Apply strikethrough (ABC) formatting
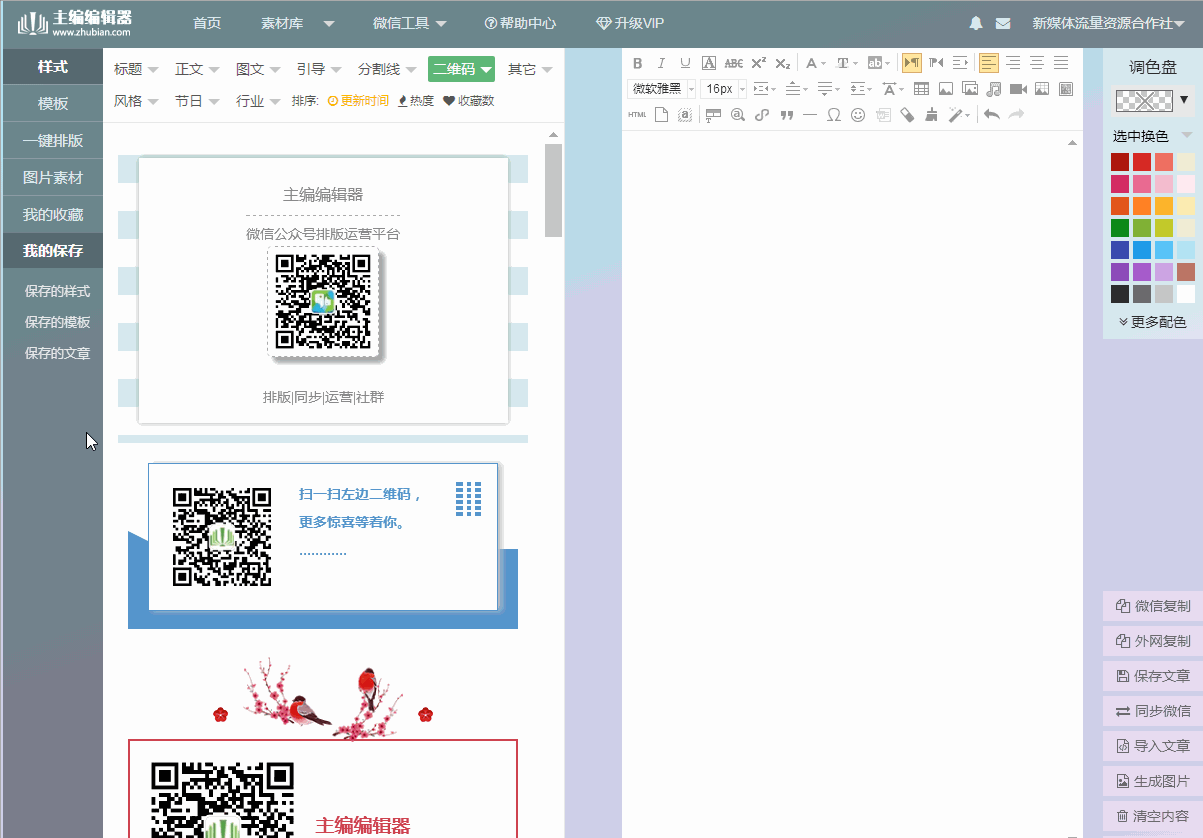Screen dimensions: 1203x838 click(x=734, y=63)
